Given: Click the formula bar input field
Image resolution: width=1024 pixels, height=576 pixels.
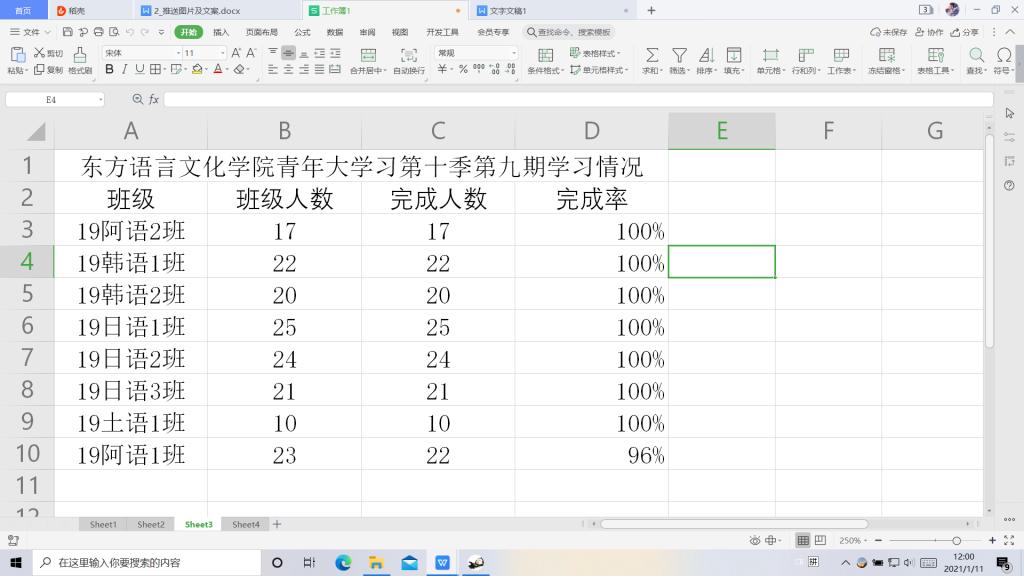Looking at the screenshot, I should (x=575, y=100).
